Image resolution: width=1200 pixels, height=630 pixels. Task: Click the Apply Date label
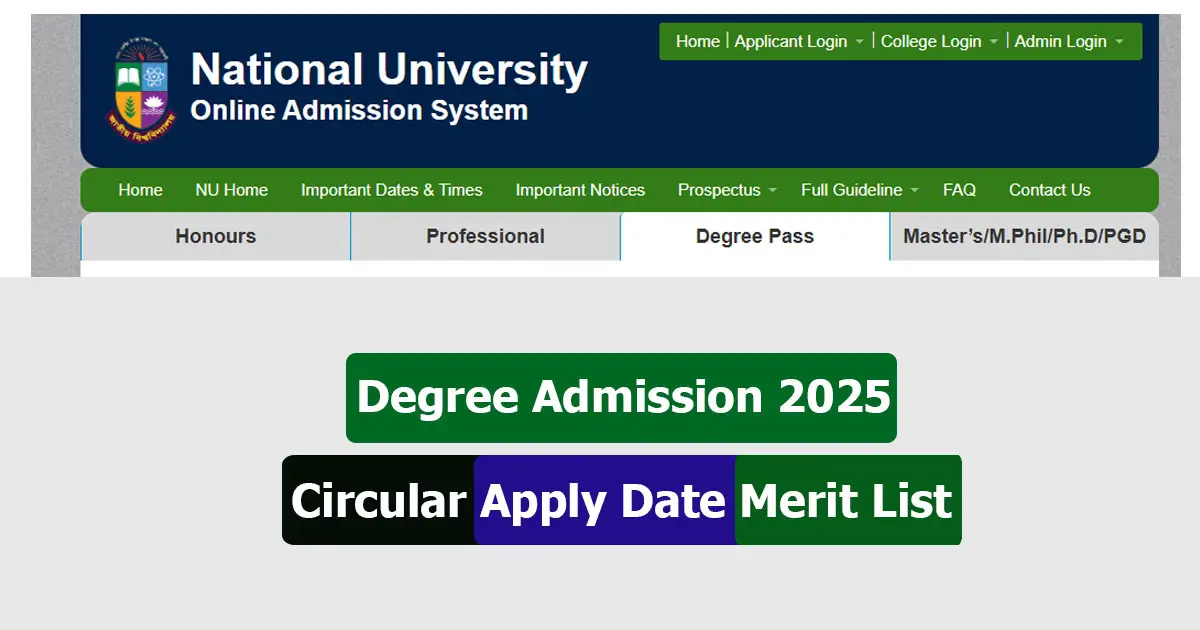click(604, 500)
